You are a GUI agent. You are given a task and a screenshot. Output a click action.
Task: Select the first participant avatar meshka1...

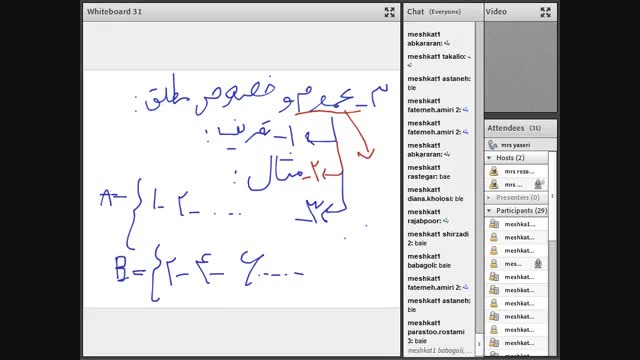pos(494,224)
